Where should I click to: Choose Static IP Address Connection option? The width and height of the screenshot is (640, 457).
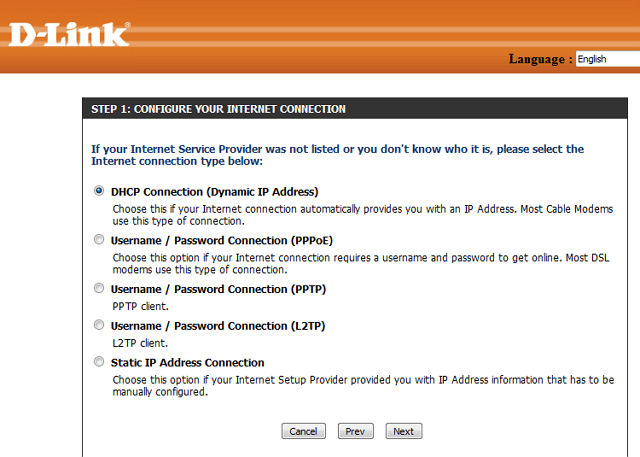click(99, 362)
